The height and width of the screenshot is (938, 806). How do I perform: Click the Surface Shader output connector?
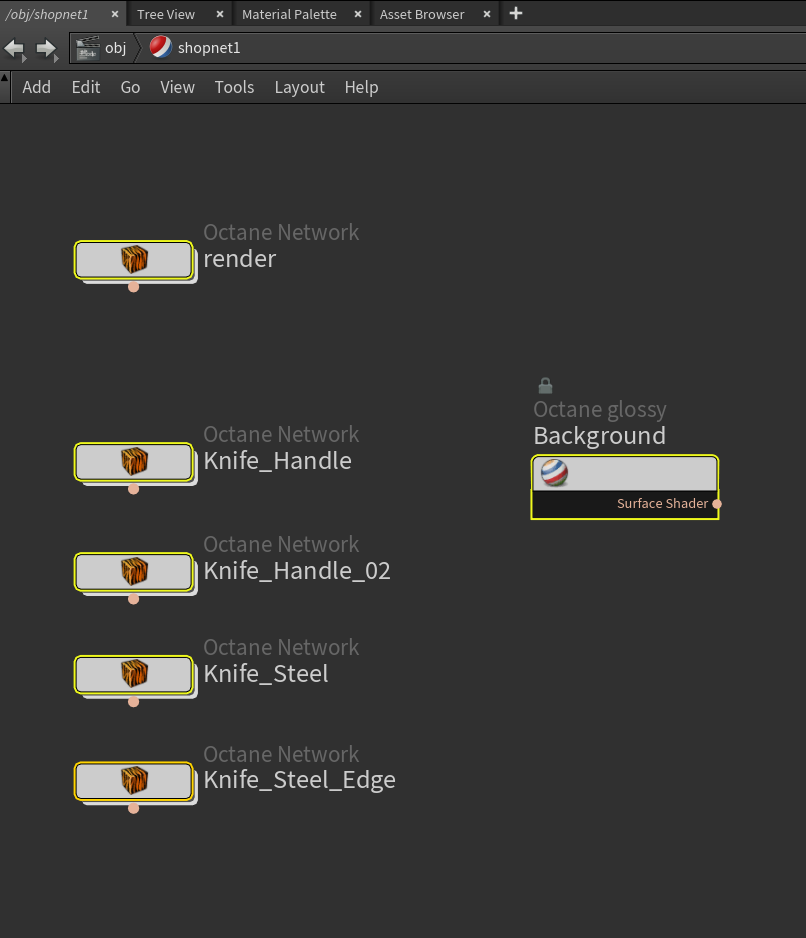717,504
